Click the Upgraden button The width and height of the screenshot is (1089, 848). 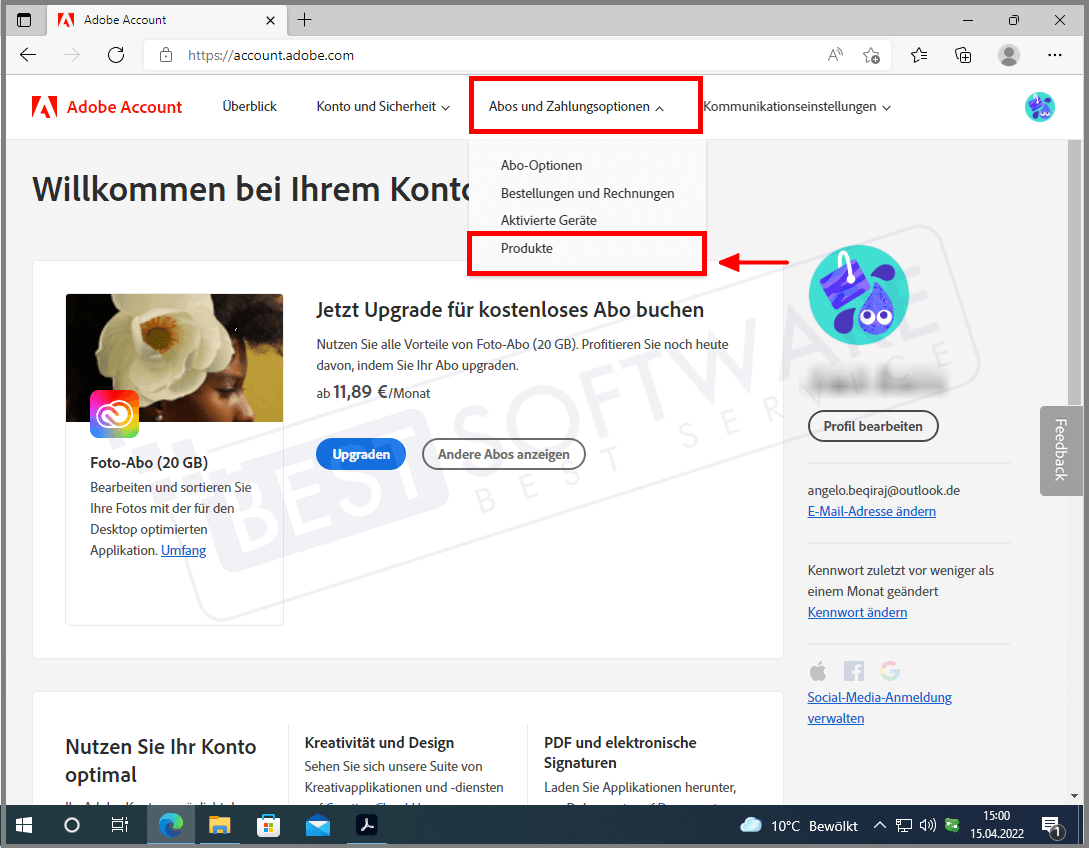(360, 453)
